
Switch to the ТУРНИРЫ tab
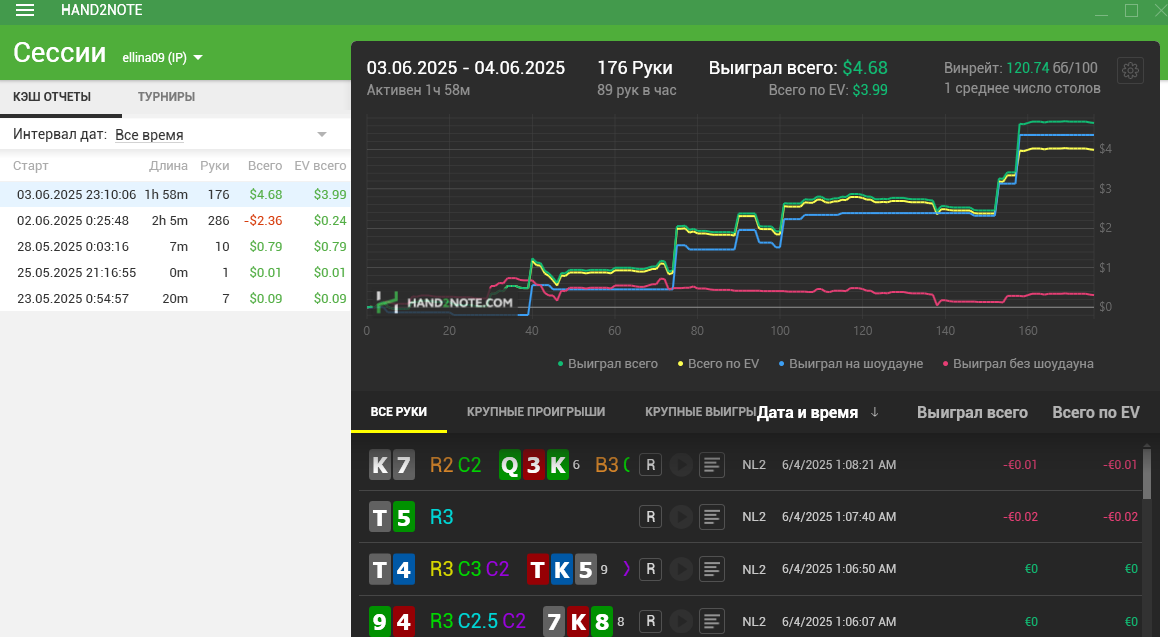166,97
